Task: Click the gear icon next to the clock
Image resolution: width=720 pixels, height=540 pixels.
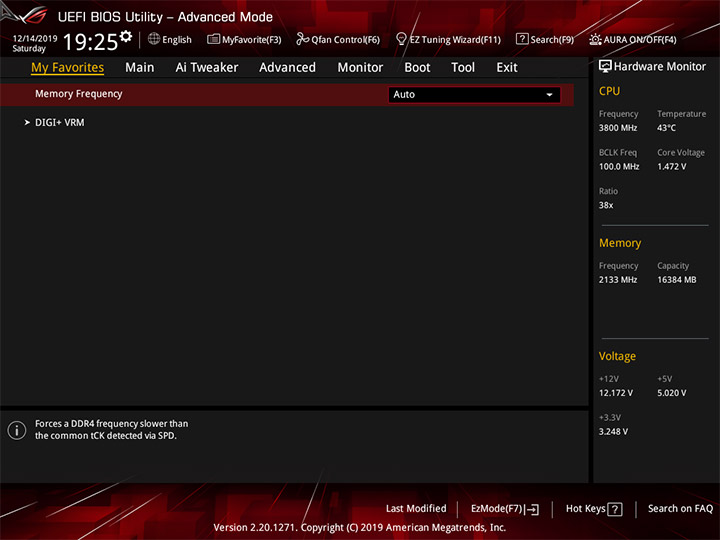Action: pyautogui.click(x=126, y=36)
